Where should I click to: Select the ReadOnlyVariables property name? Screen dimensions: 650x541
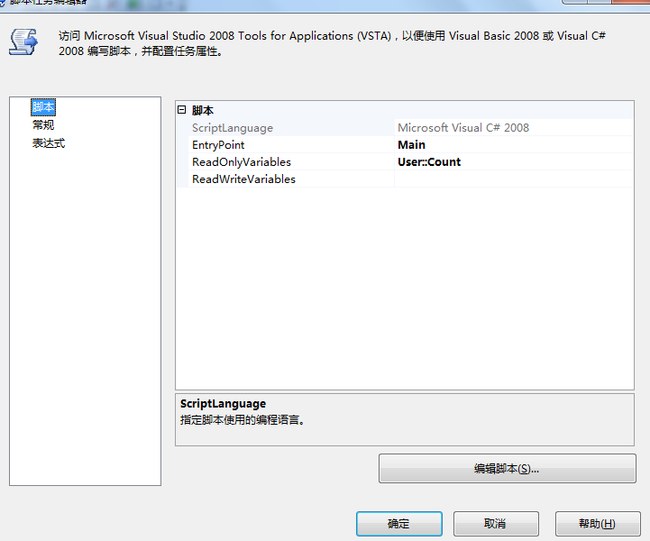point(241,162)
